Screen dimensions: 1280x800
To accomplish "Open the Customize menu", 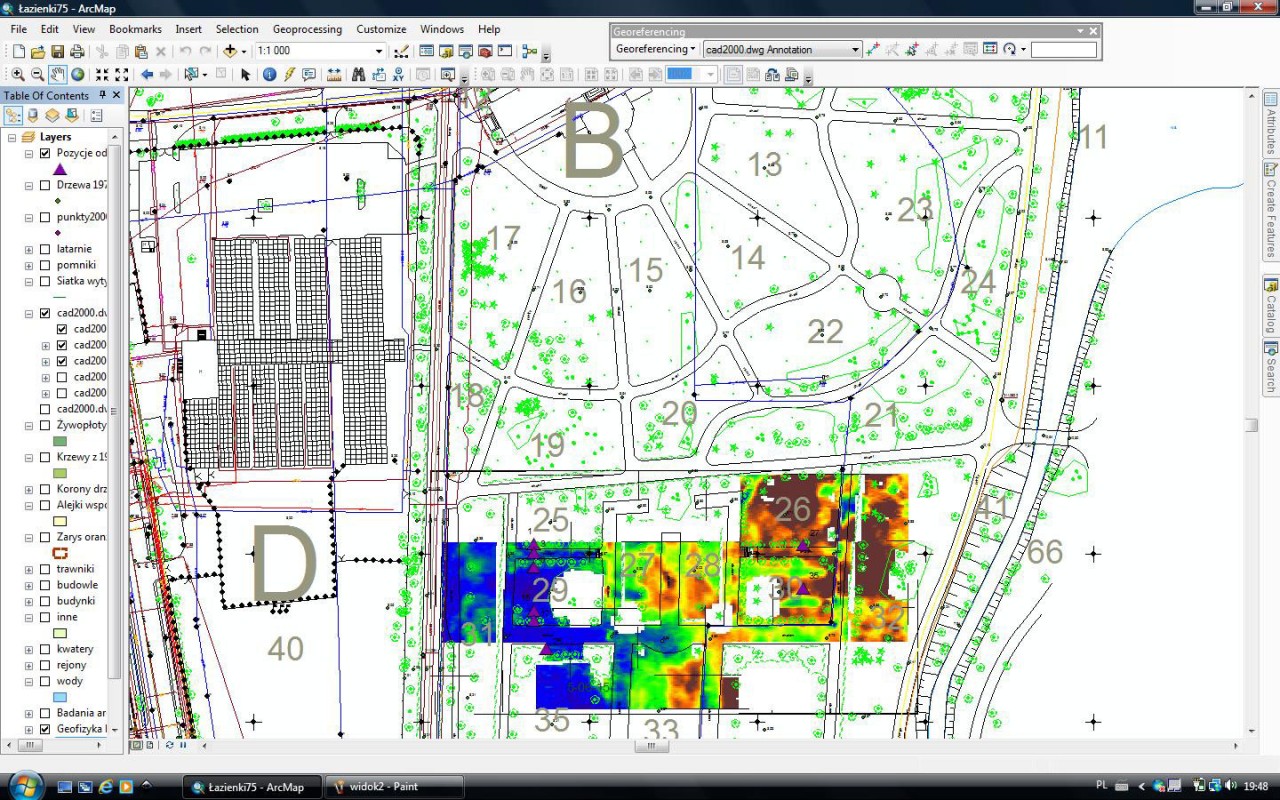I will tap(381, 29).
